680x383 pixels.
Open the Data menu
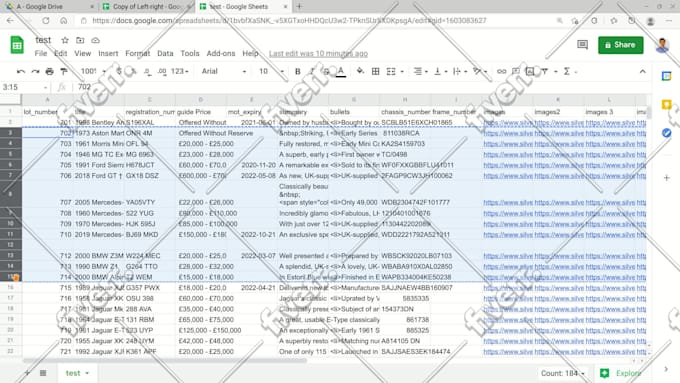(165, 53)
